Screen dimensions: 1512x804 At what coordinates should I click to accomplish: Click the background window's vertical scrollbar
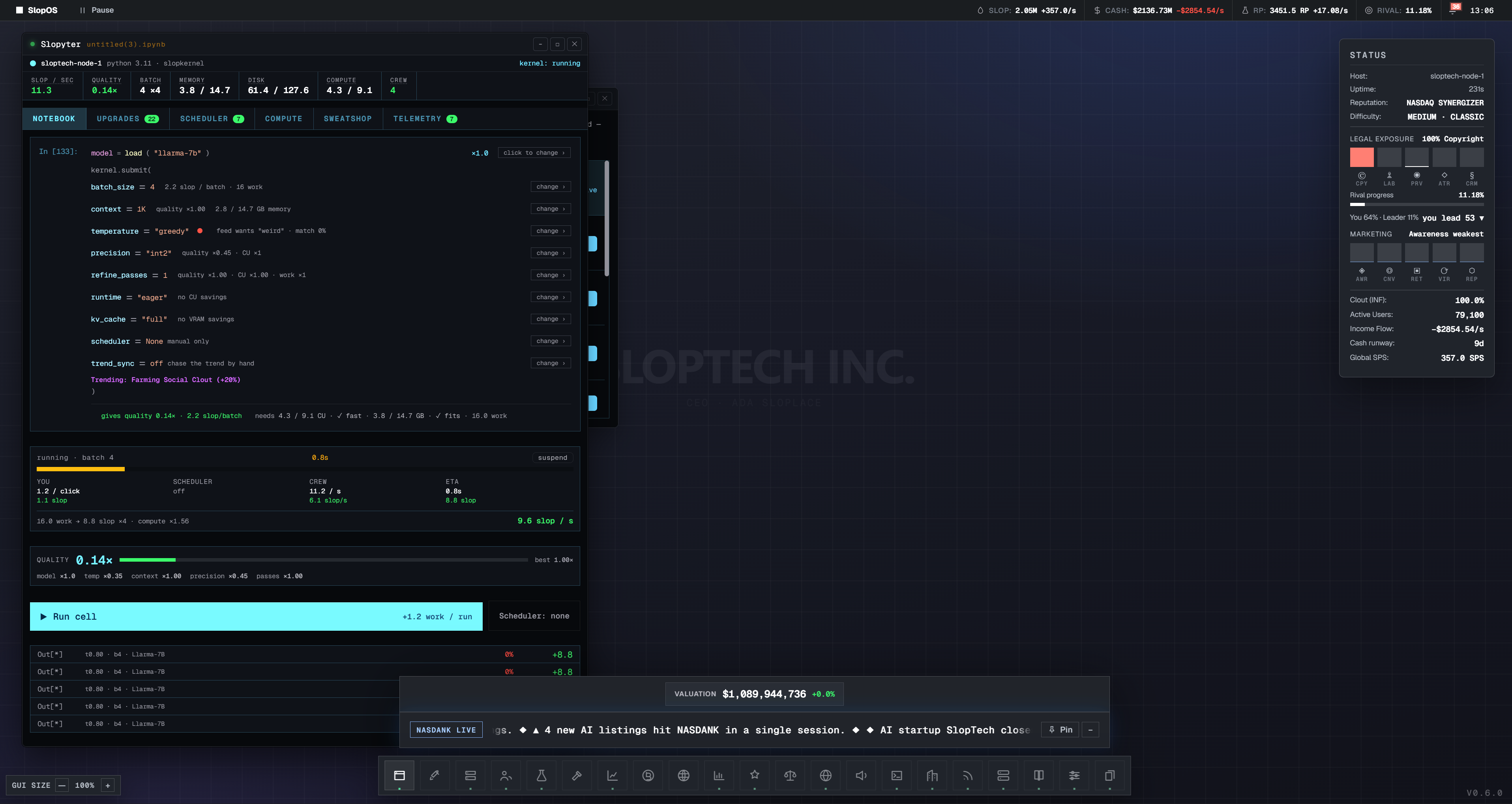pyautogui.click(x=606, y=218)
